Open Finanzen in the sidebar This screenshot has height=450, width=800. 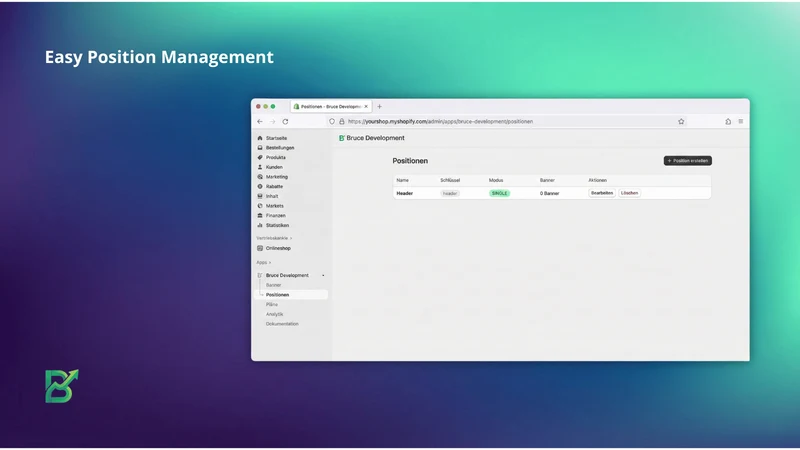276,215
